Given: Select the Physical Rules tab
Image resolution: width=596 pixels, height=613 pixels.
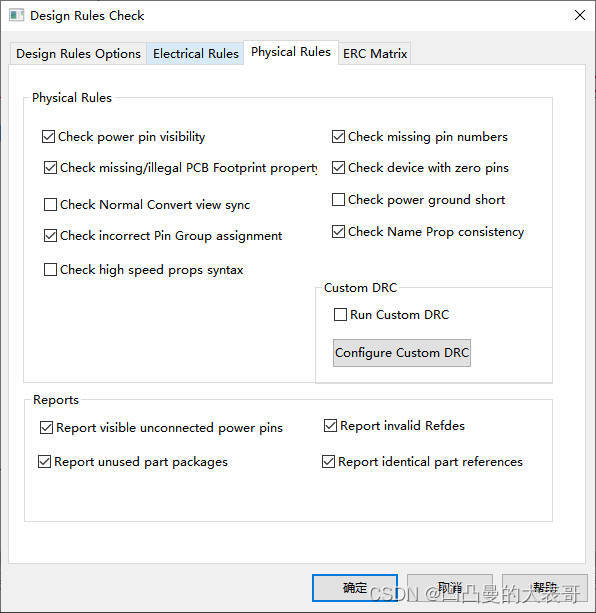Looking at the screenshot, I should (291, 52).
